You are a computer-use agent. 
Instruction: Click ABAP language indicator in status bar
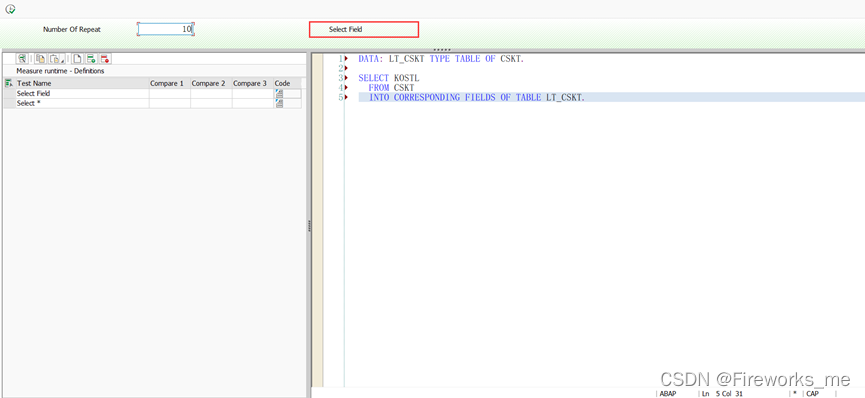point(668,394)
